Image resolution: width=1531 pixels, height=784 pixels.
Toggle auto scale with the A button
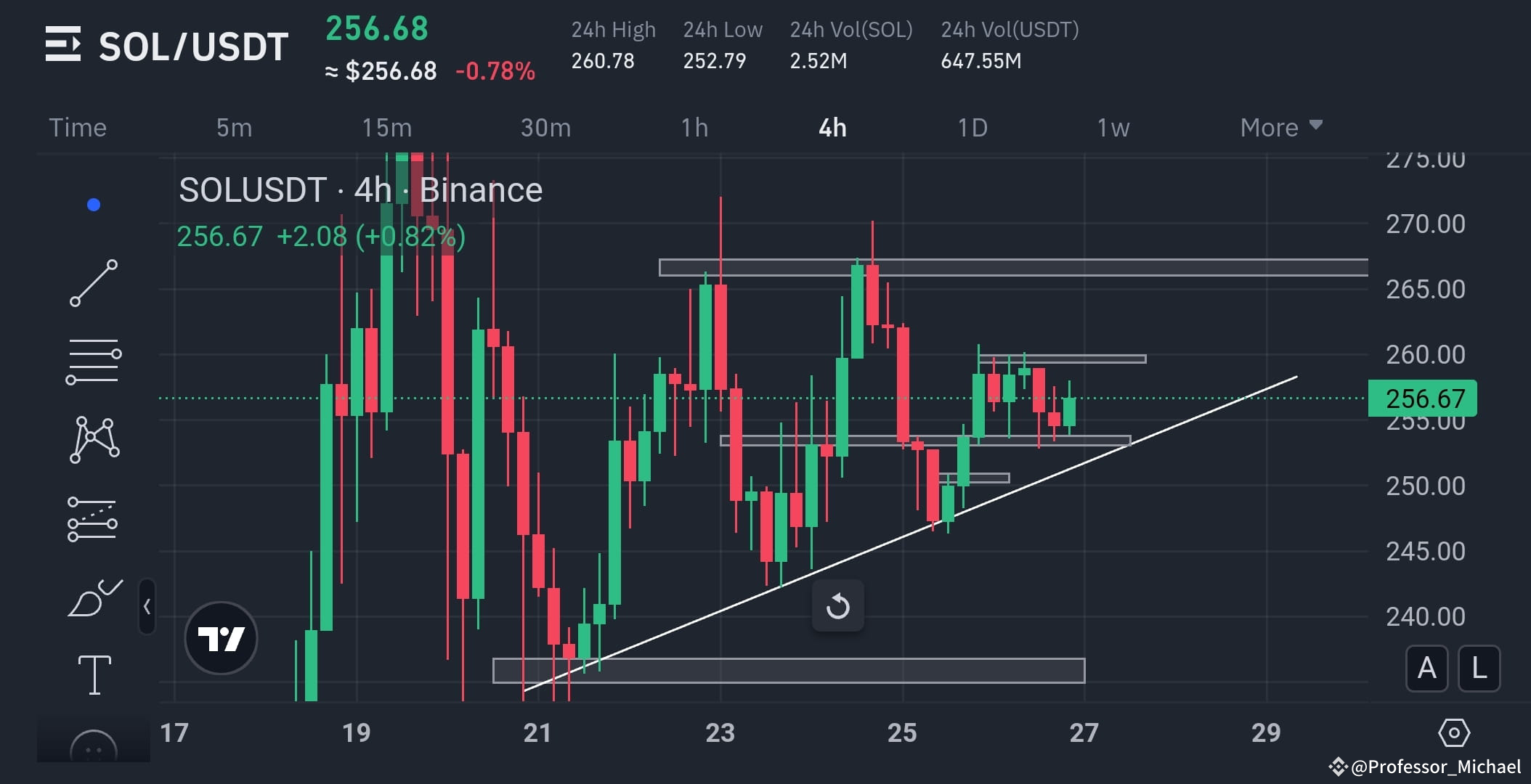[1426, 669]
